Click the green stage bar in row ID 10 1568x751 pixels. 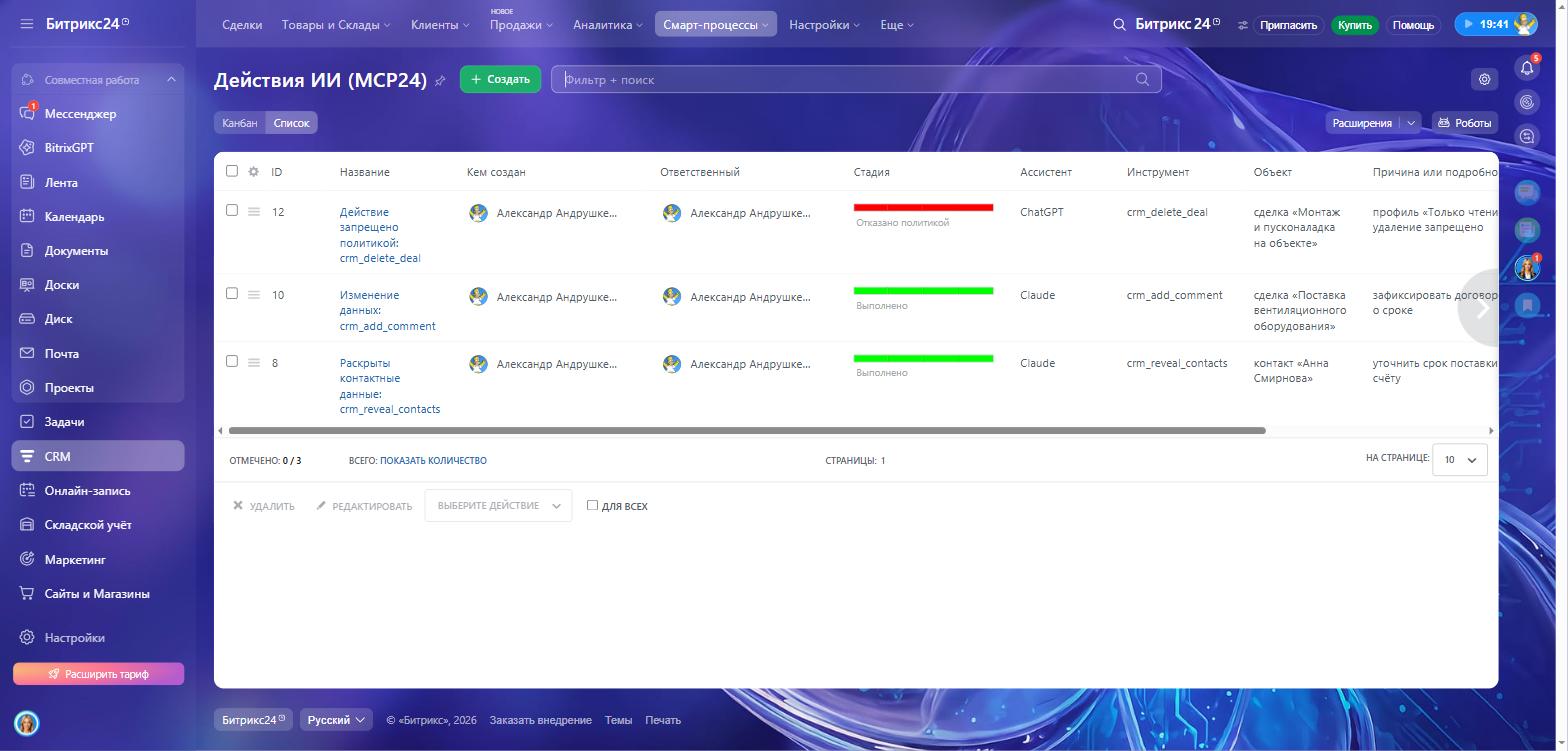923,291
